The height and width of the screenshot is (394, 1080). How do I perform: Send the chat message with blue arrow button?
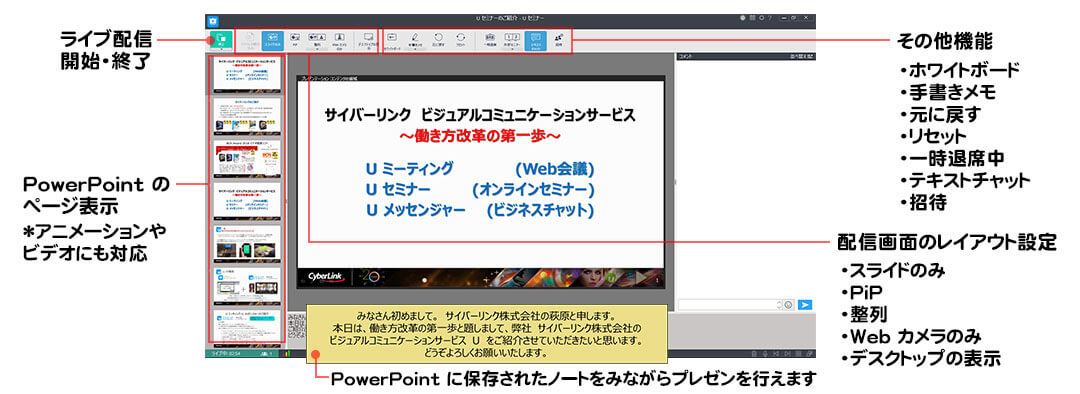804,304
